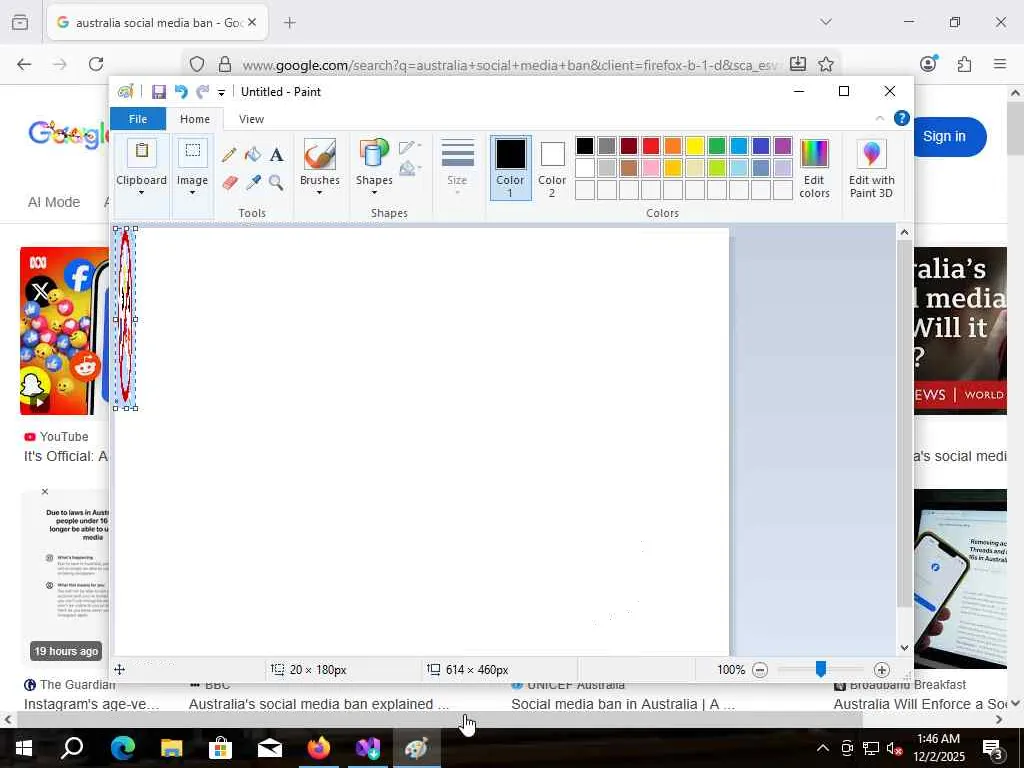Click the Brushes tool icon
The image size is (1024, 768).
click(x=319, y=154)
